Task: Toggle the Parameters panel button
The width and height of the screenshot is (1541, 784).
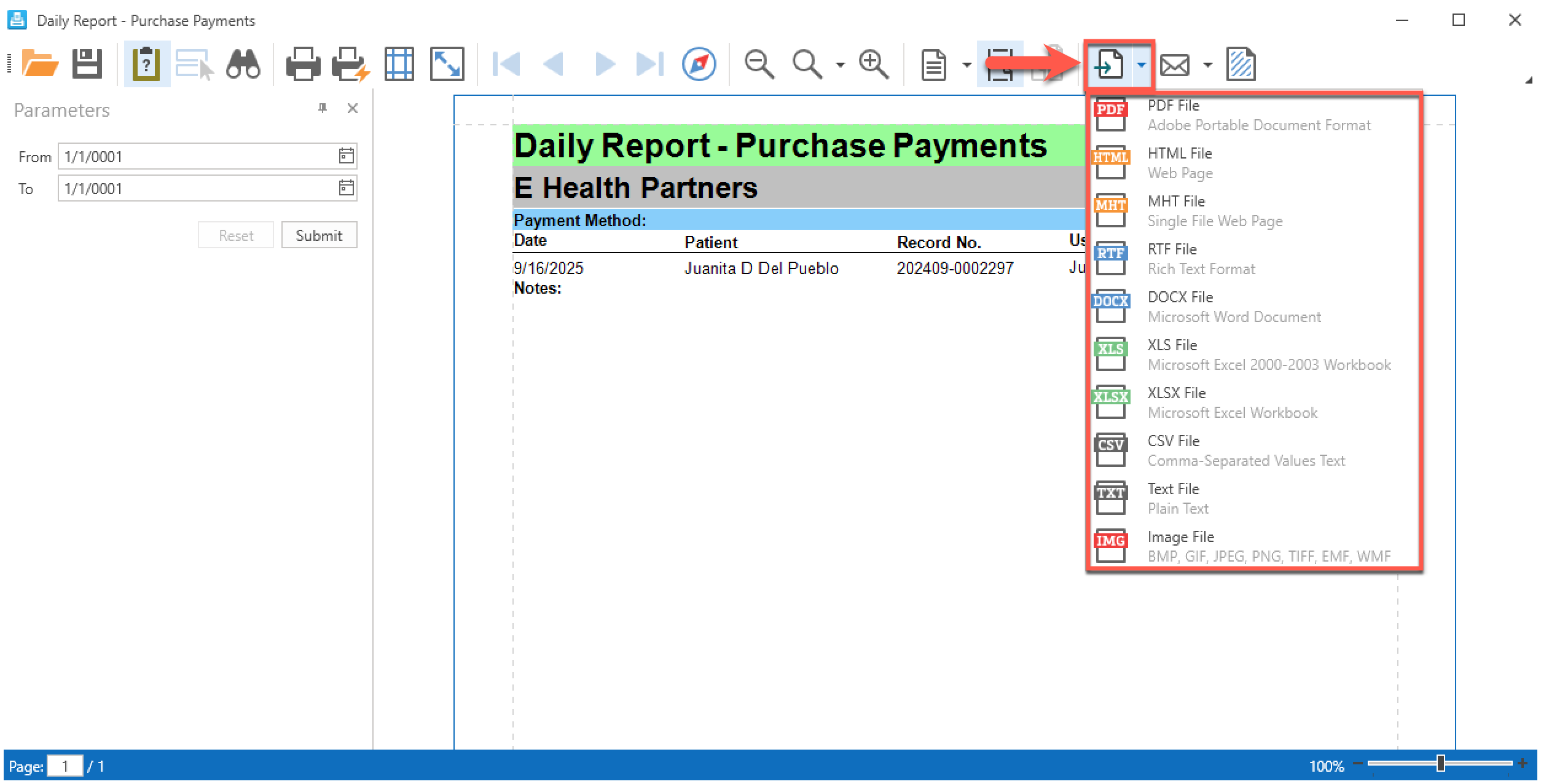Action: point(147,63)
